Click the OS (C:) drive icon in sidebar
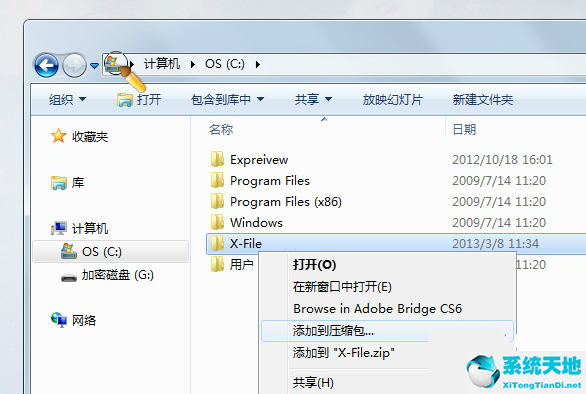The width and height of the screenshot is (586, 394). [x=69, y=251]
